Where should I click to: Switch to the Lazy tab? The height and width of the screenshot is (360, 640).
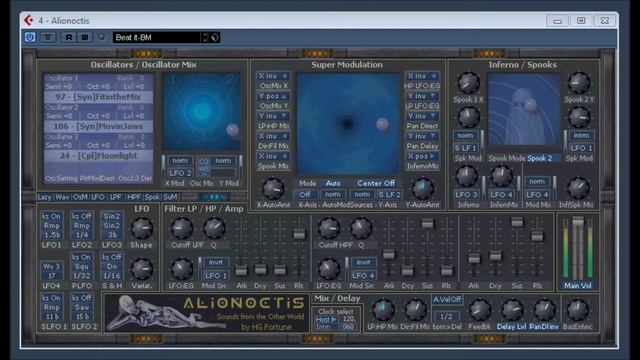[x=44, y=197]
